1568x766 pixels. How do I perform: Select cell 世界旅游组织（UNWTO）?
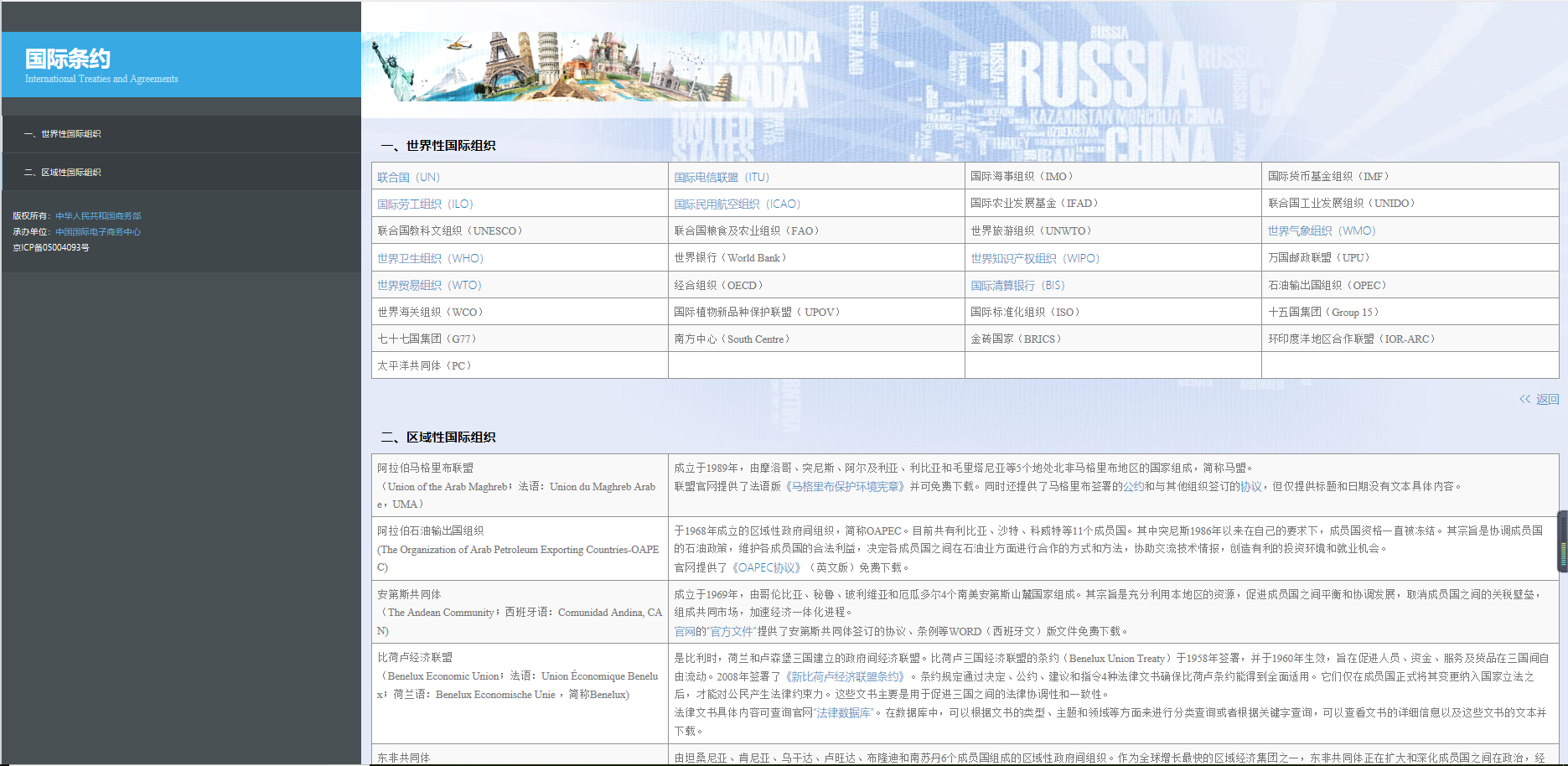(1113, 230)
